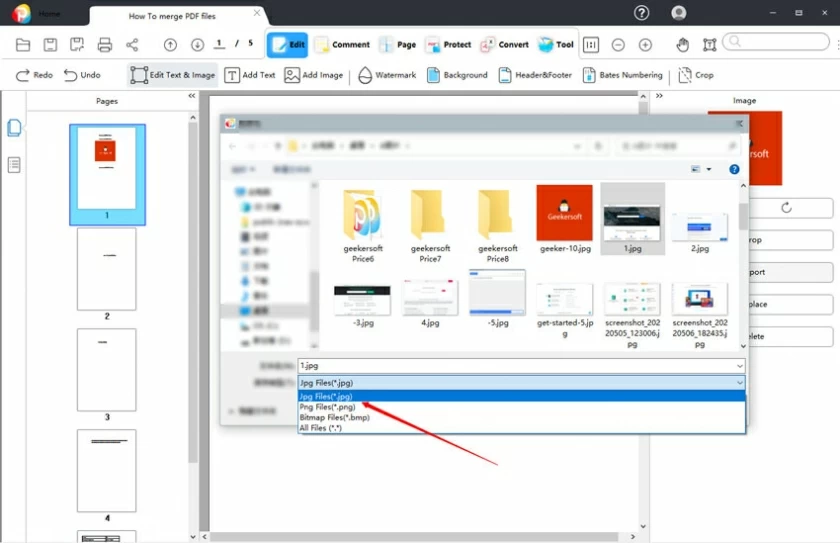Click the Redo button
Screen dimensions: 840x543
(34, 75)
